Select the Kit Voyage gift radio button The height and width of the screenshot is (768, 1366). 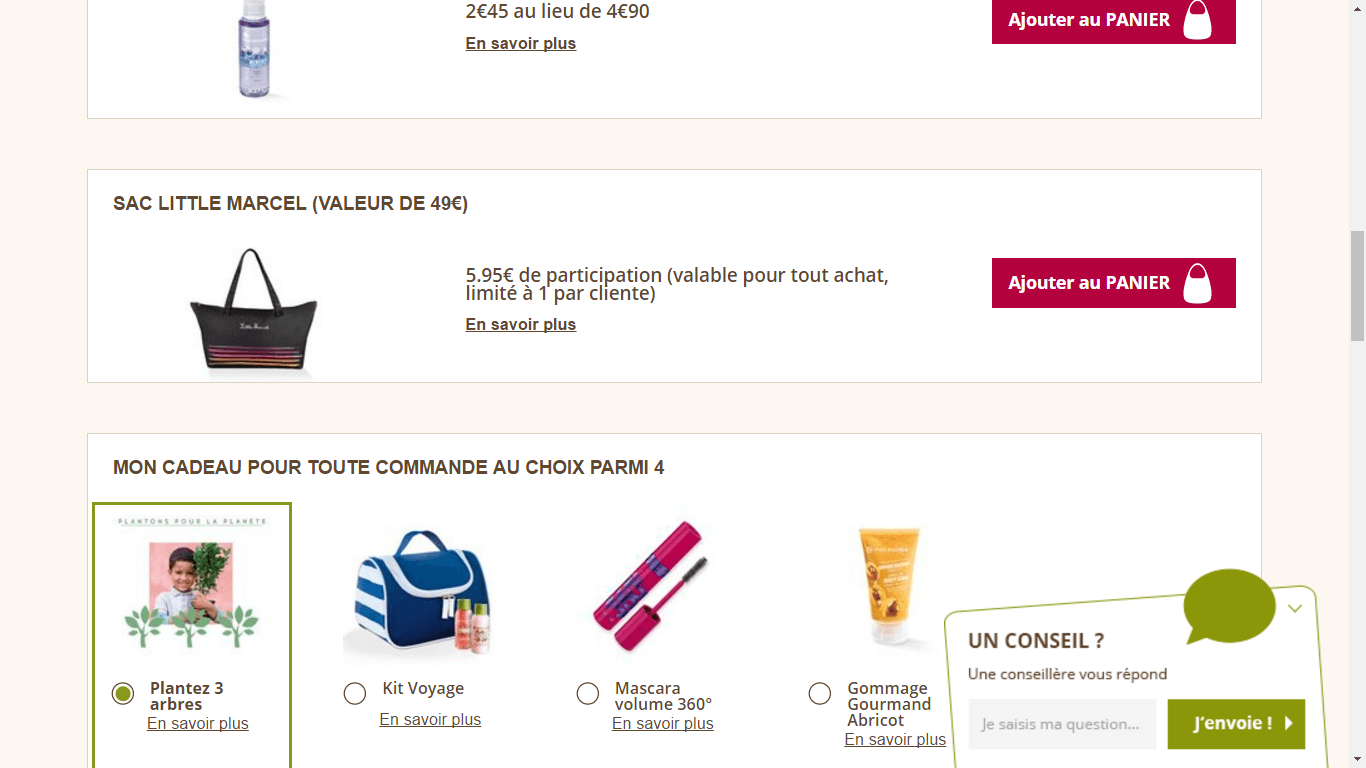pos(355,694)
